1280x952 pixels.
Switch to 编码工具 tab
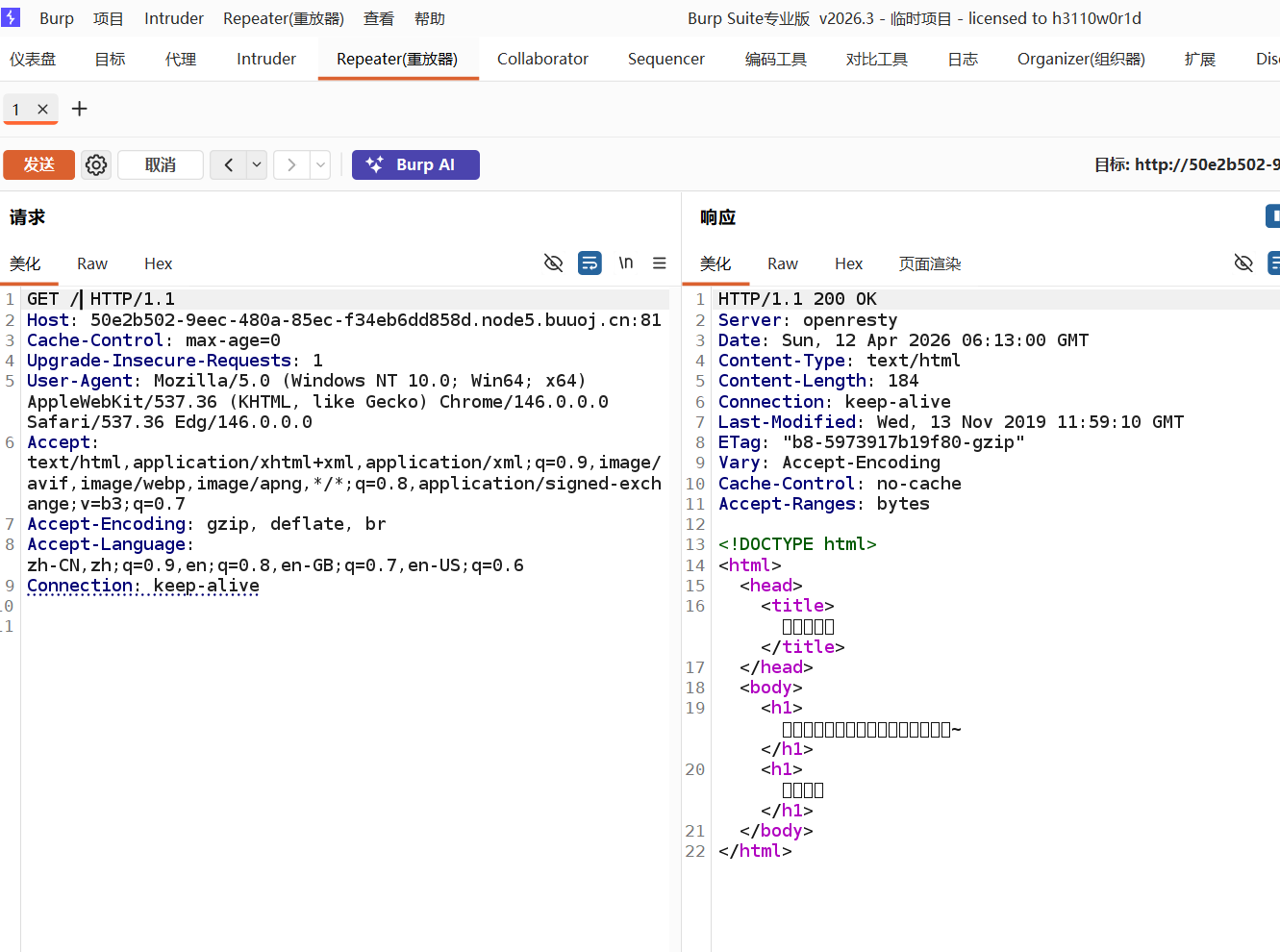click(x=776, y=59)
